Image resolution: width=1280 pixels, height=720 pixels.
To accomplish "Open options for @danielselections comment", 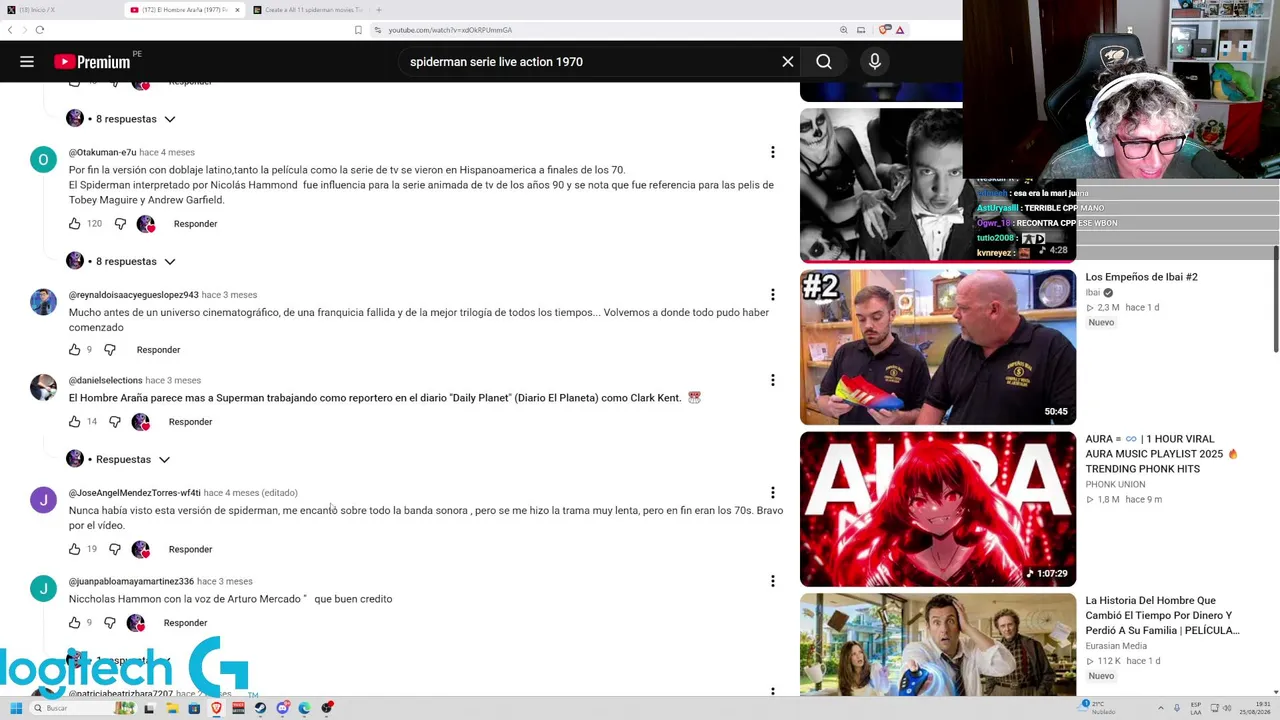I will click(x=772, y=380).
